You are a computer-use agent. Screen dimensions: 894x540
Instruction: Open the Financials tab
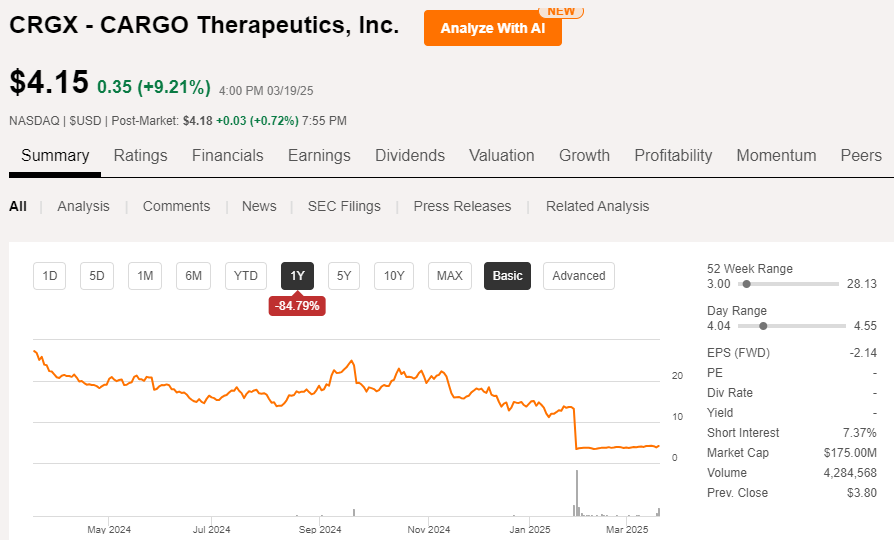(x=227, y=155)
